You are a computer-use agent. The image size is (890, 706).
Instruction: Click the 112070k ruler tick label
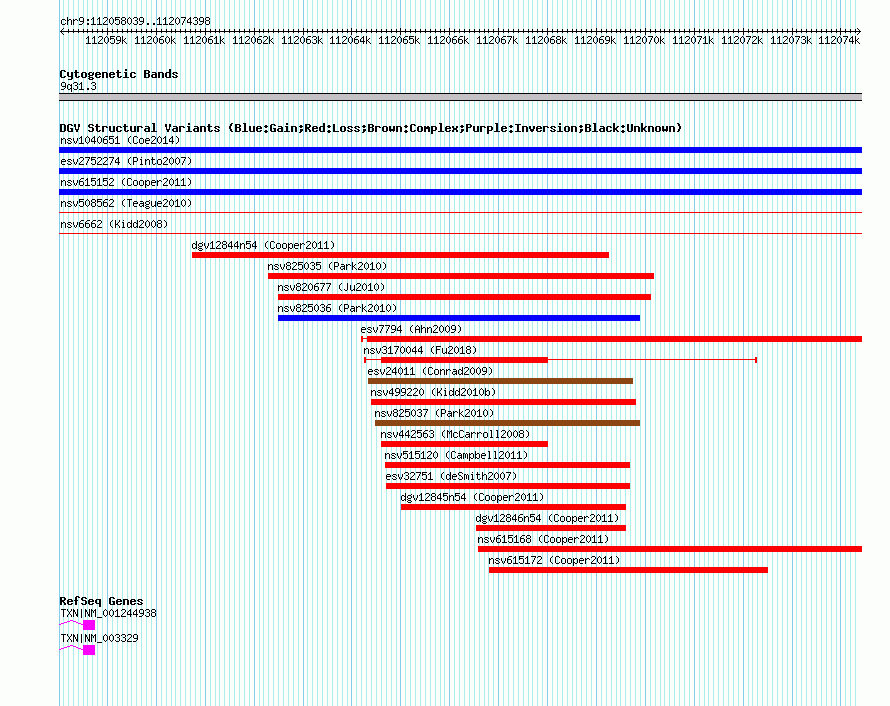point(644,40)
